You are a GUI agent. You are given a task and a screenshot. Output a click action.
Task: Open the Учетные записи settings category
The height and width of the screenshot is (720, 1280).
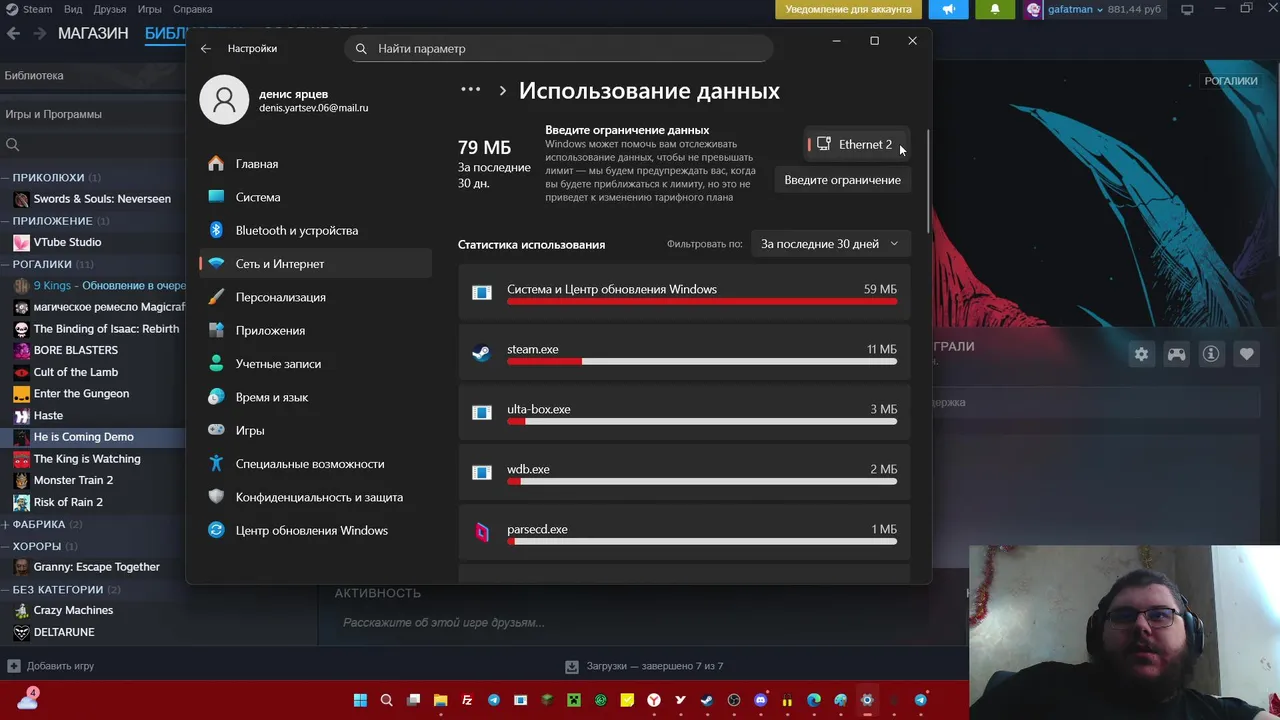pyautogui.click(x=315, y=364)
